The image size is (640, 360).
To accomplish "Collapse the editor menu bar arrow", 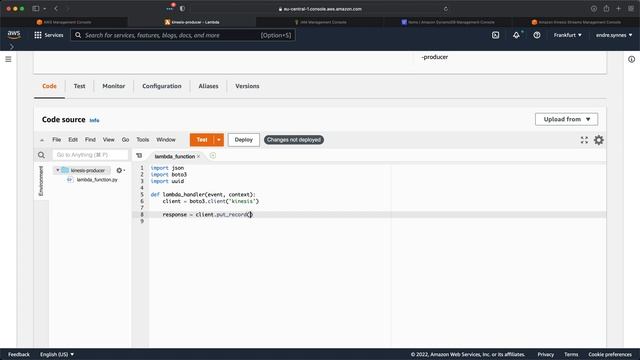I will [x=42, y=140].
